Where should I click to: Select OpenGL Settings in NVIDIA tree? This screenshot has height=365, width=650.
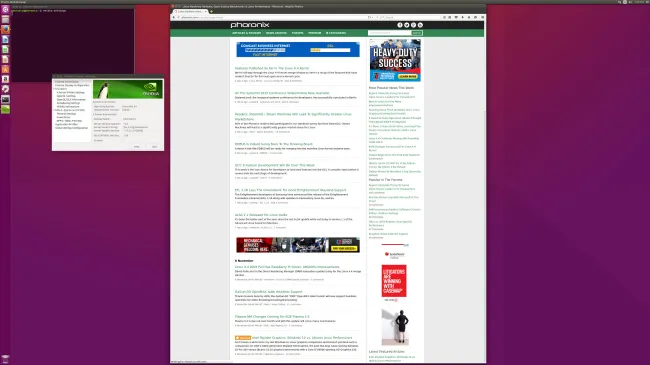[x=66, y=96]
